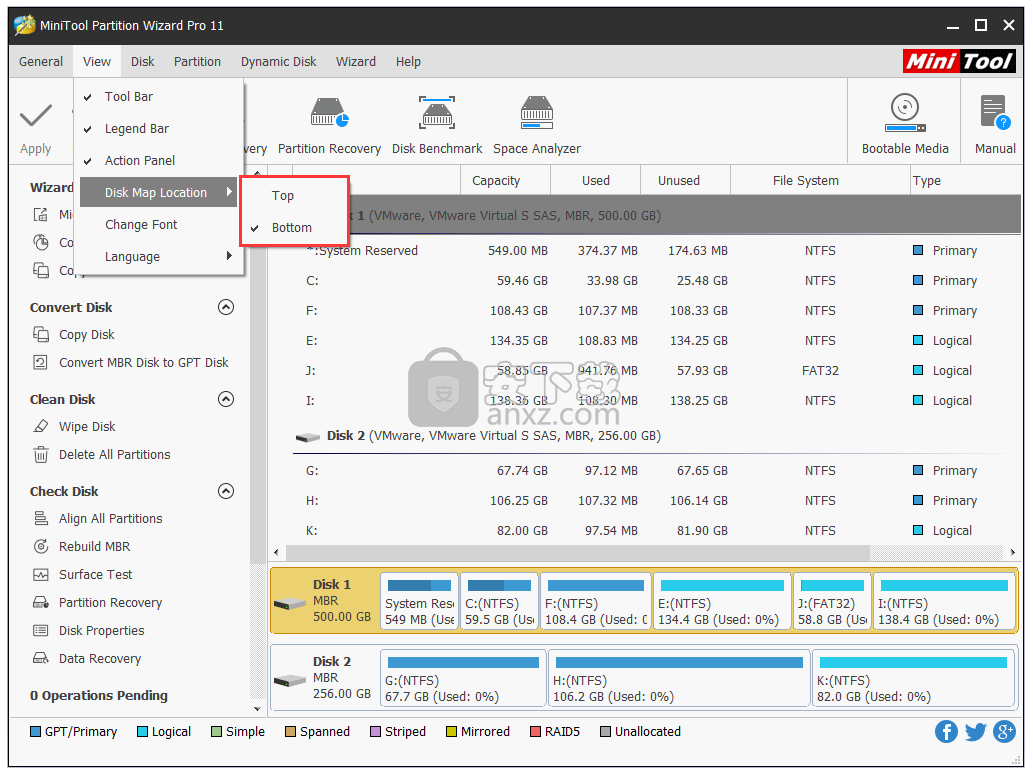Open Disk Properties from sidebar
The width and height of the screenshot is (1033, 777).
click(101, 631)
